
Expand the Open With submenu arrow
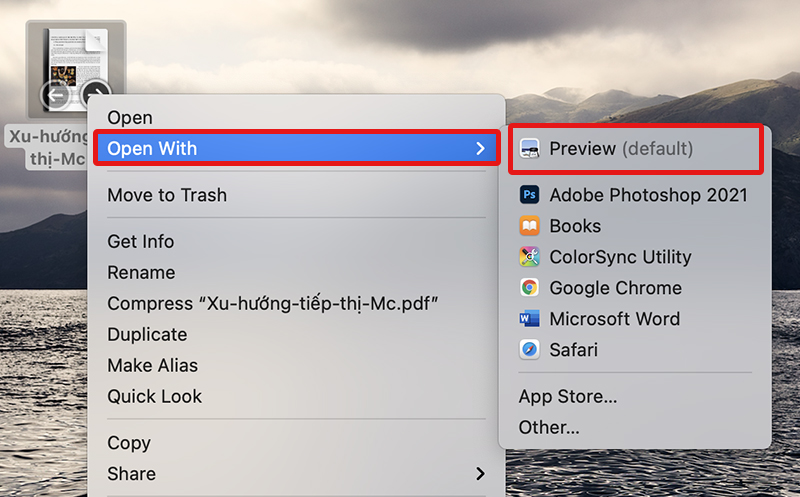click(480, 148)
